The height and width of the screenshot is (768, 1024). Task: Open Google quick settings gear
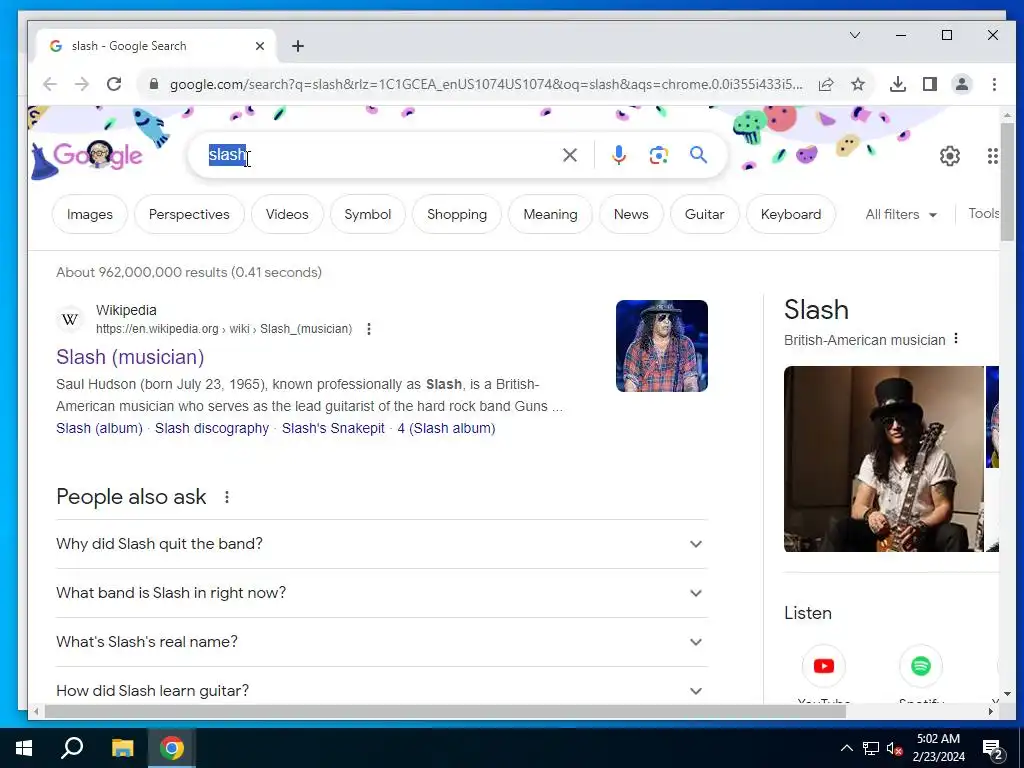[950, 156]
